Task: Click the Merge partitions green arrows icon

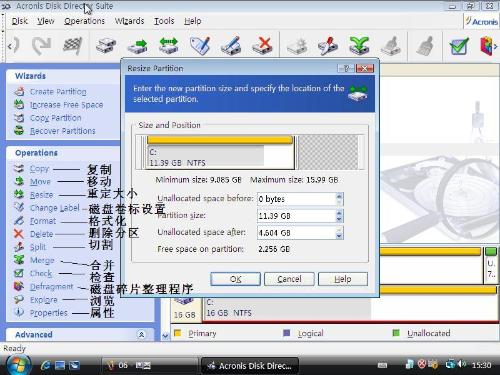Action: tap(359, 45)
